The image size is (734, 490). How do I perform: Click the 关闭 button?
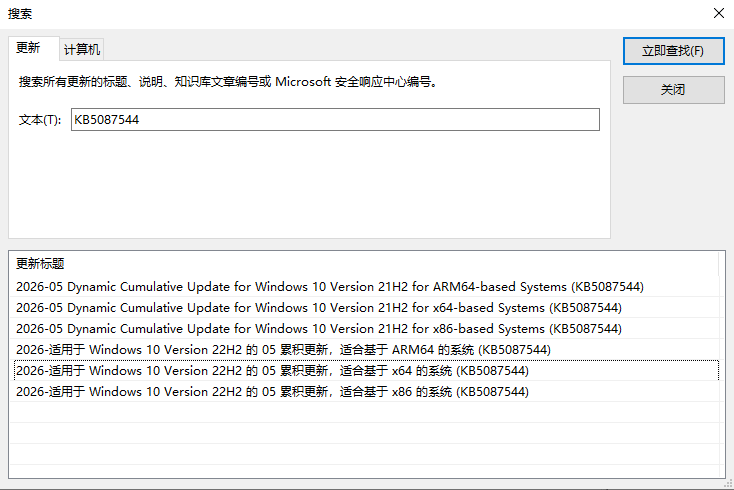click(x=673, y=89)
